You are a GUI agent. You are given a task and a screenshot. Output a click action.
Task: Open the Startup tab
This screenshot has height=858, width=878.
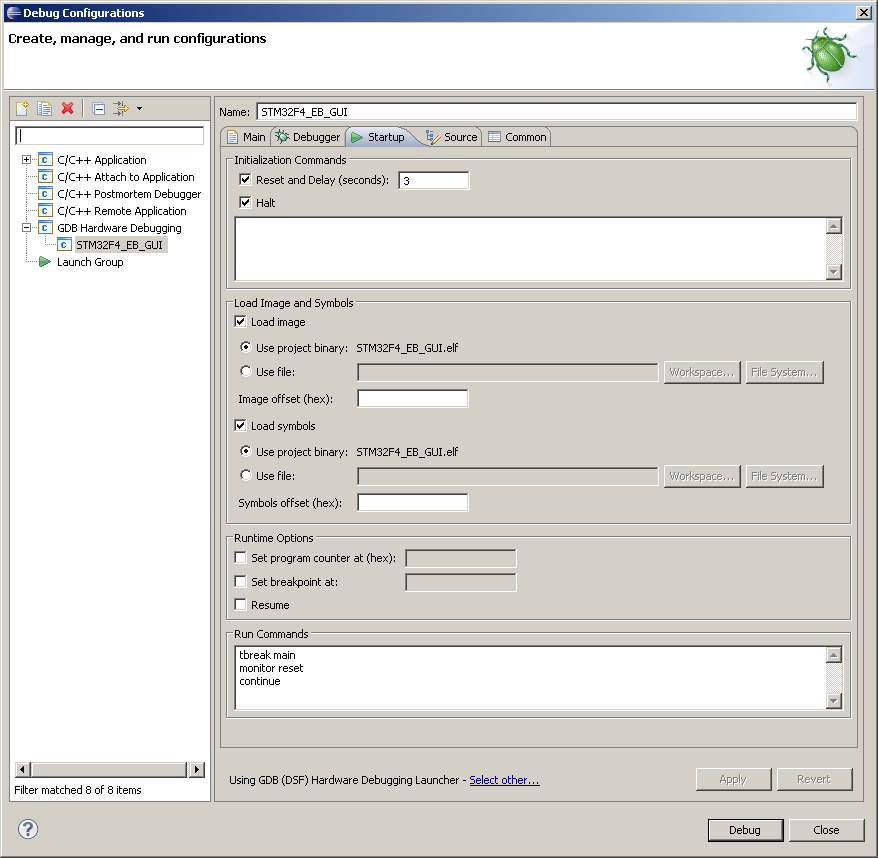379,137
